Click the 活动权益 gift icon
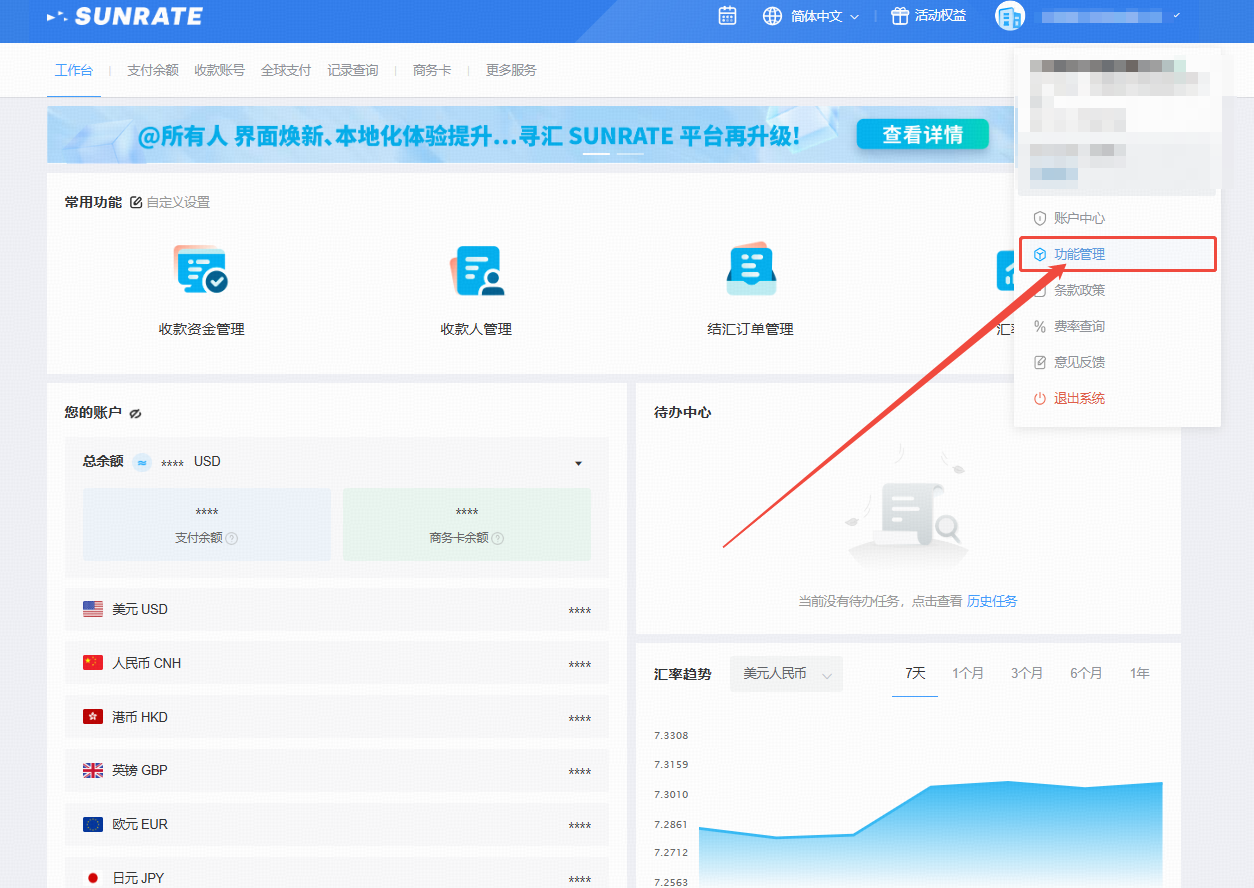The image size is (1254, 888). (900, 16)
